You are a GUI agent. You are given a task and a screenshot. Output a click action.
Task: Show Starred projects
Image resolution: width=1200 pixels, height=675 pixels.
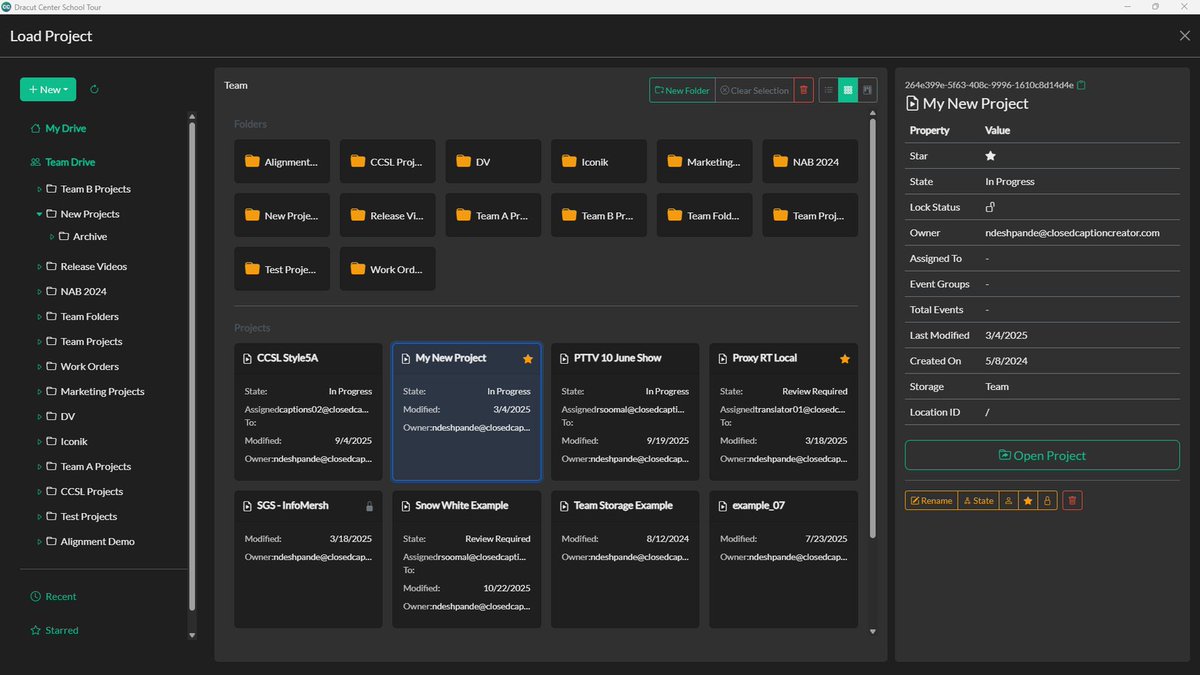pyautogui.click(x=54, y=631)
